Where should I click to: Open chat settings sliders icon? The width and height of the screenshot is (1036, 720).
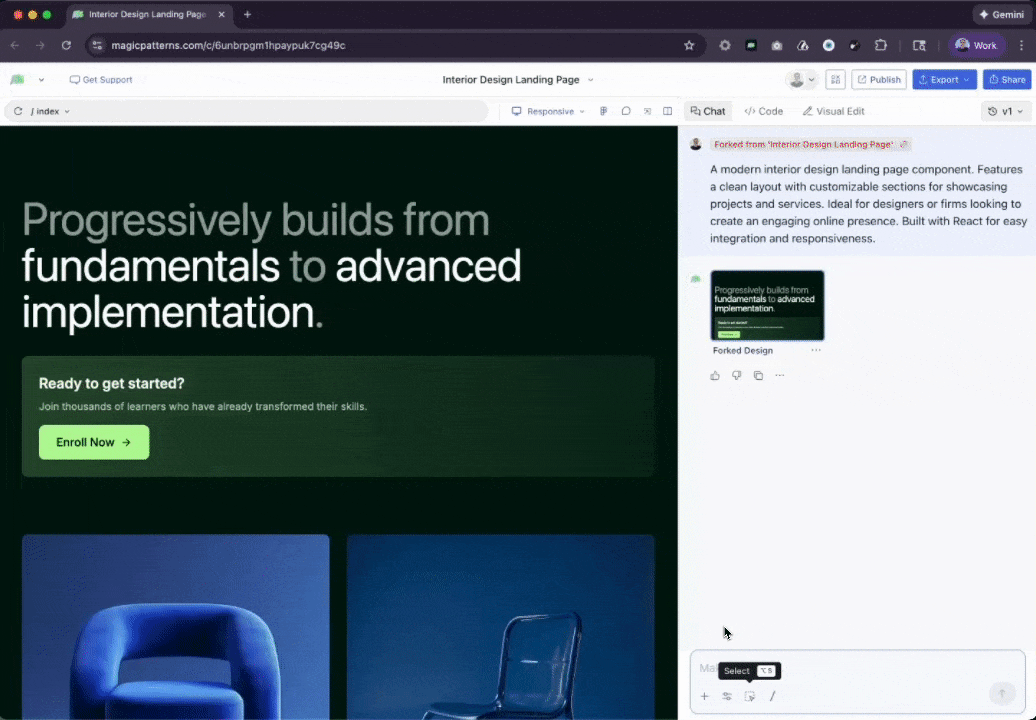coord(727,696)
